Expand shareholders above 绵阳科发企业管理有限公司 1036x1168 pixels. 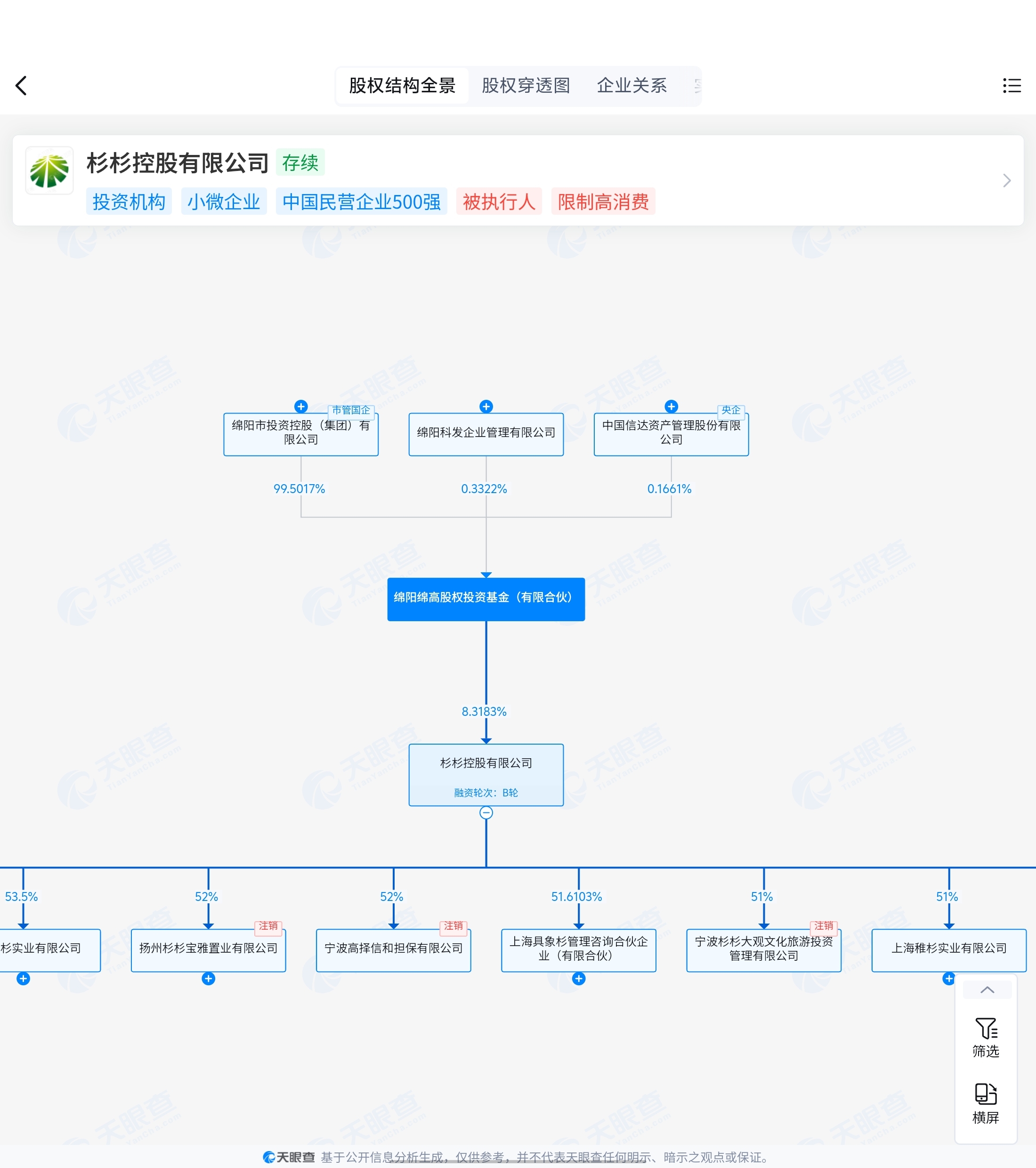pyautogui.click(x=486, y=406)
